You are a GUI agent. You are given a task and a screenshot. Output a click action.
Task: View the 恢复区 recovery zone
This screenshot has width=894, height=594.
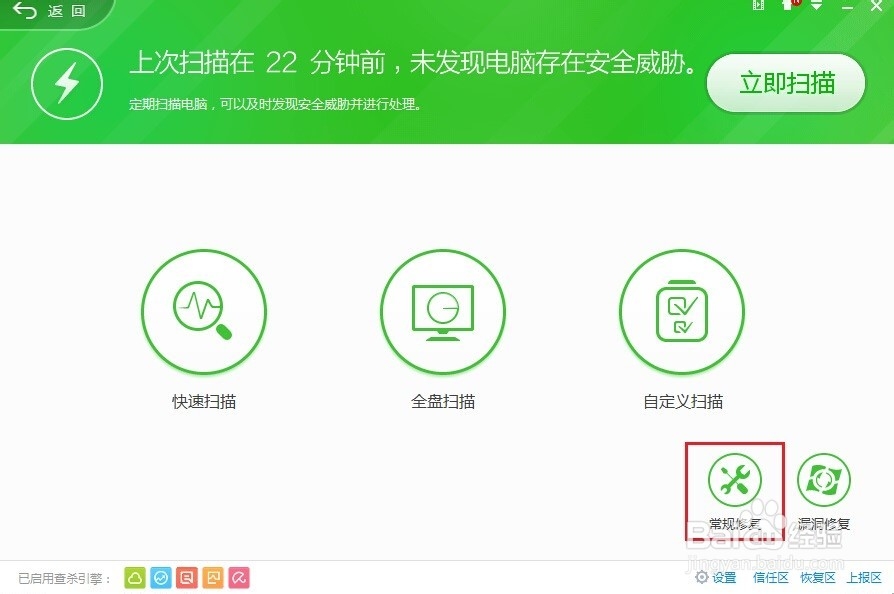(818, 578)
